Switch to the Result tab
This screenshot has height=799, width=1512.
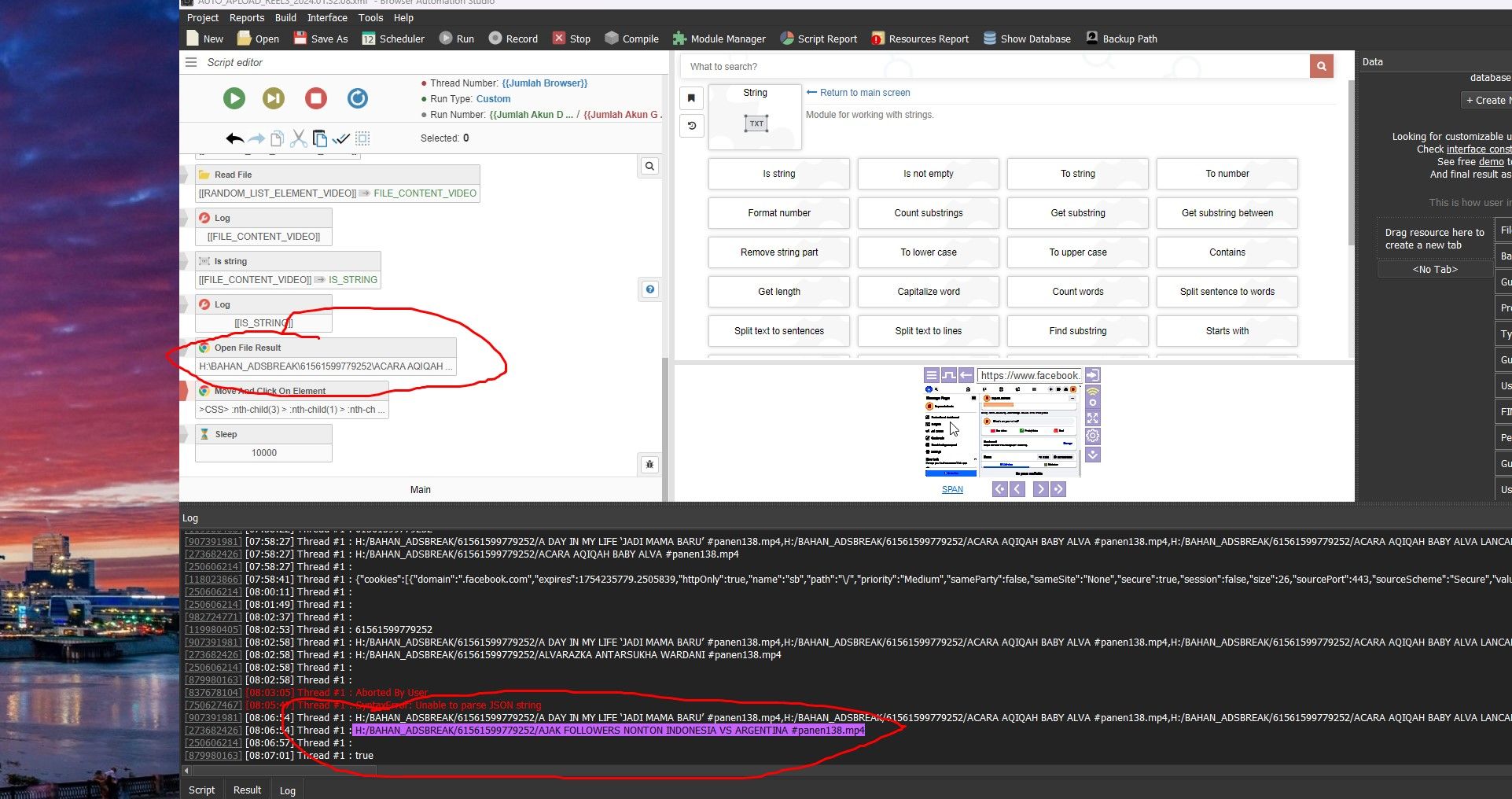click(247, 790)
